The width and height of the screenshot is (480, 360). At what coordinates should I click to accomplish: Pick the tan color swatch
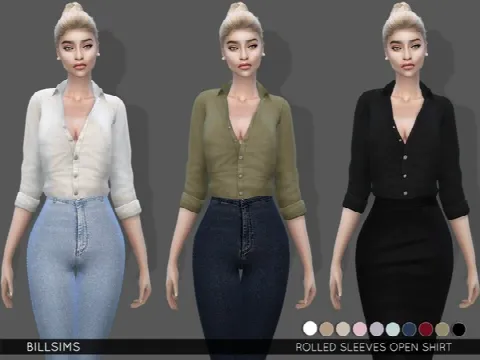click(326, 329)
